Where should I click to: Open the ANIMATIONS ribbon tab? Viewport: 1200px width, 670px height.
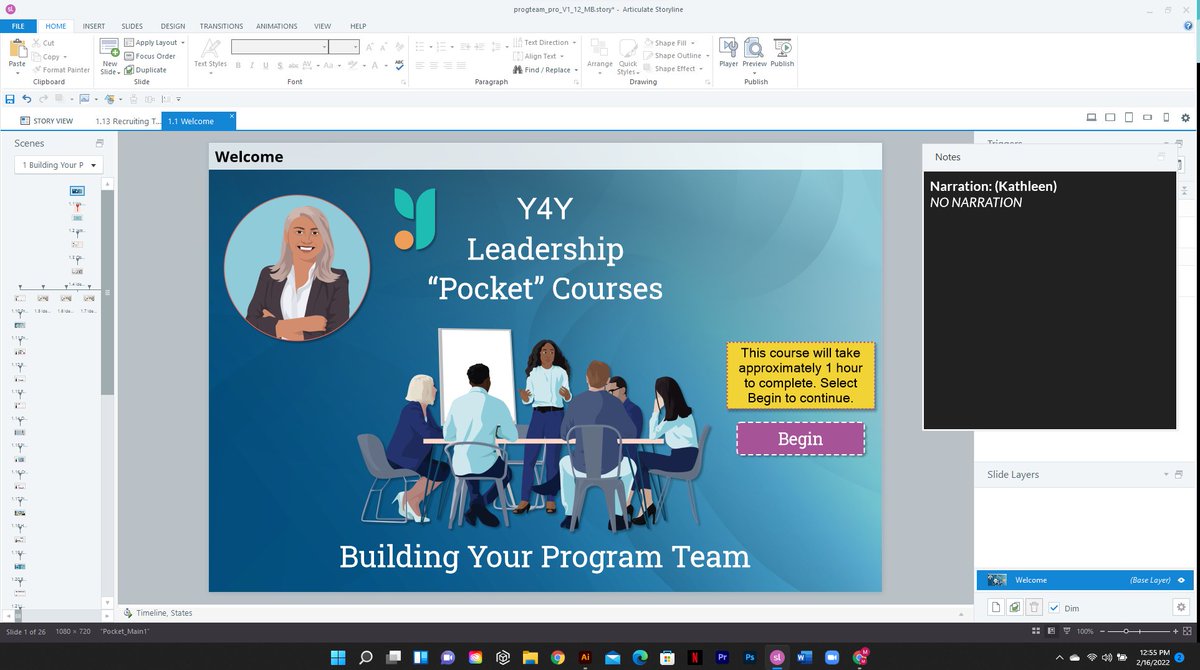276,26
